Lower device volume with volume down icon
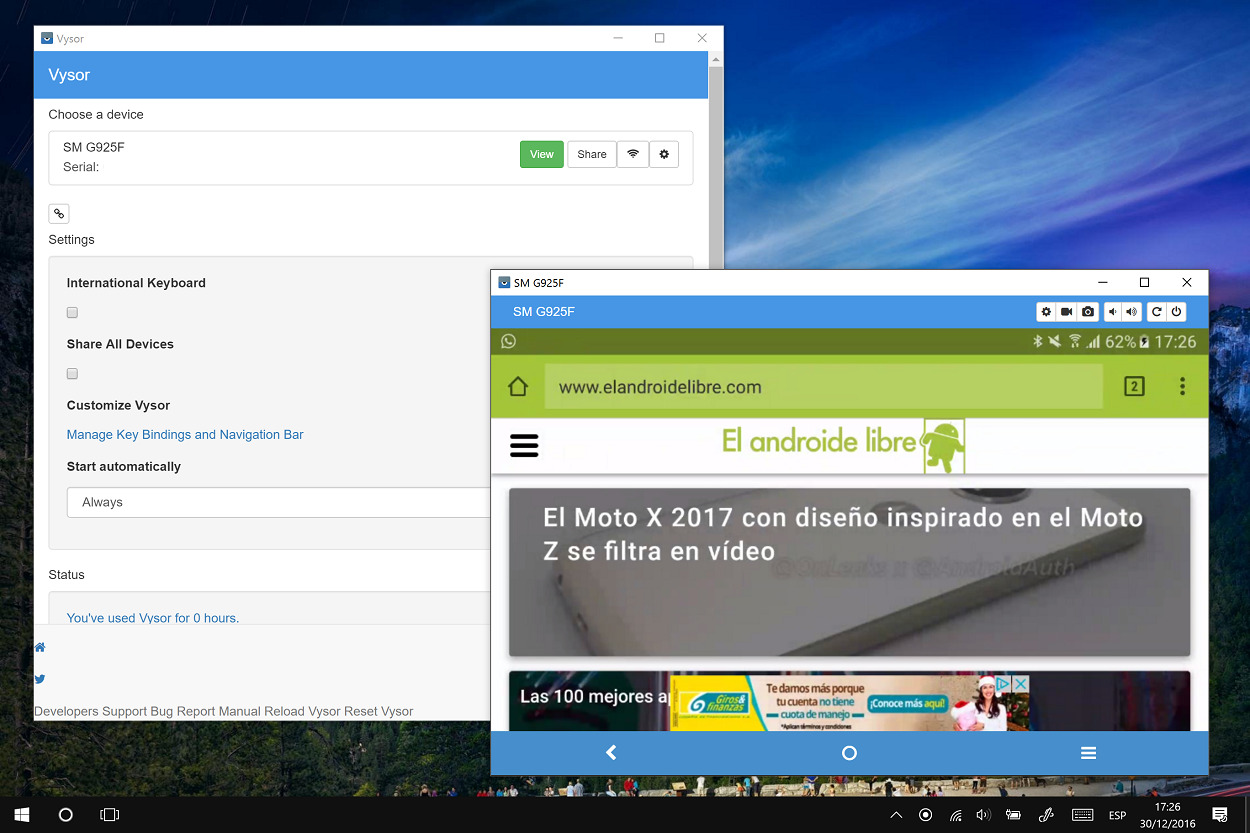The image size is (1250, 833). [1112, 312]
